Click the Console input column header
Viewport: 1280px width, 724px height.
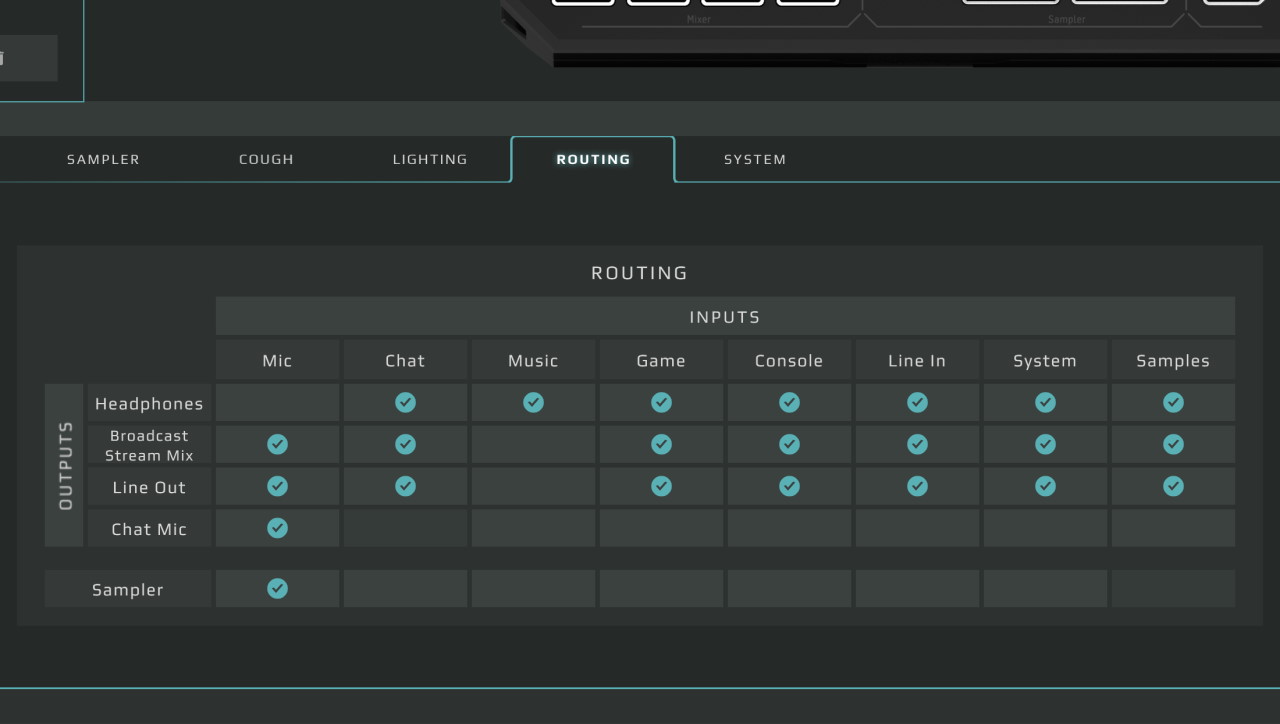789,360
